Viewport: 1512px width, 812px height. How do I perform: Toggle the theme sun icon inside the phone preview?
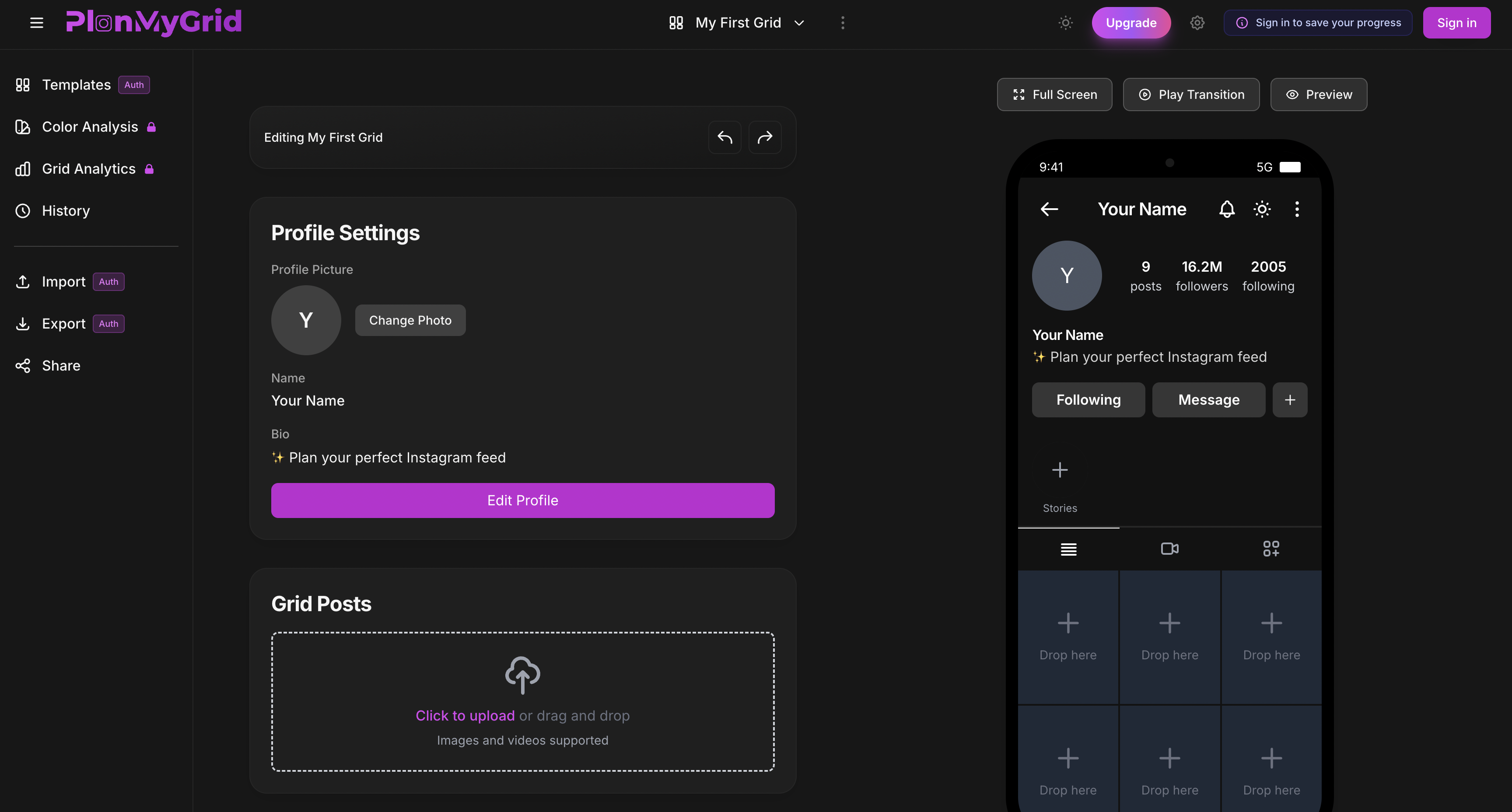click(x=1262, y=209)
